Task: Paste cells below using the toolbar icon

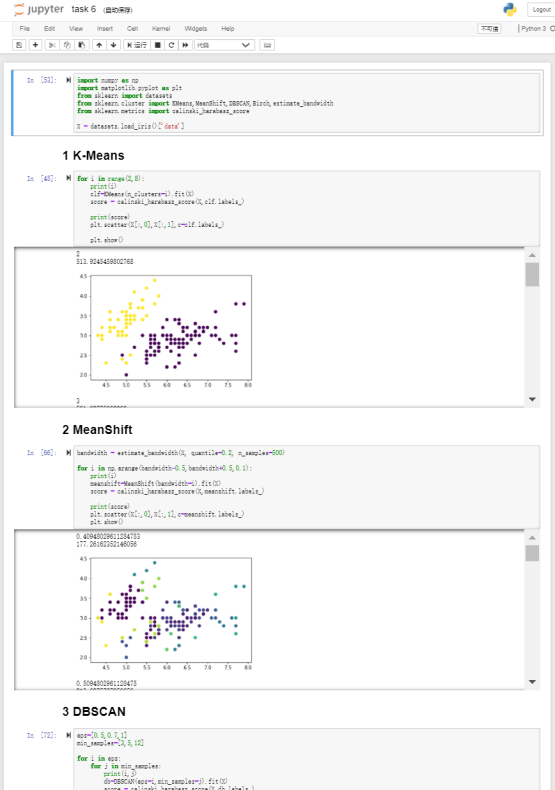Action: pos(82,45)
